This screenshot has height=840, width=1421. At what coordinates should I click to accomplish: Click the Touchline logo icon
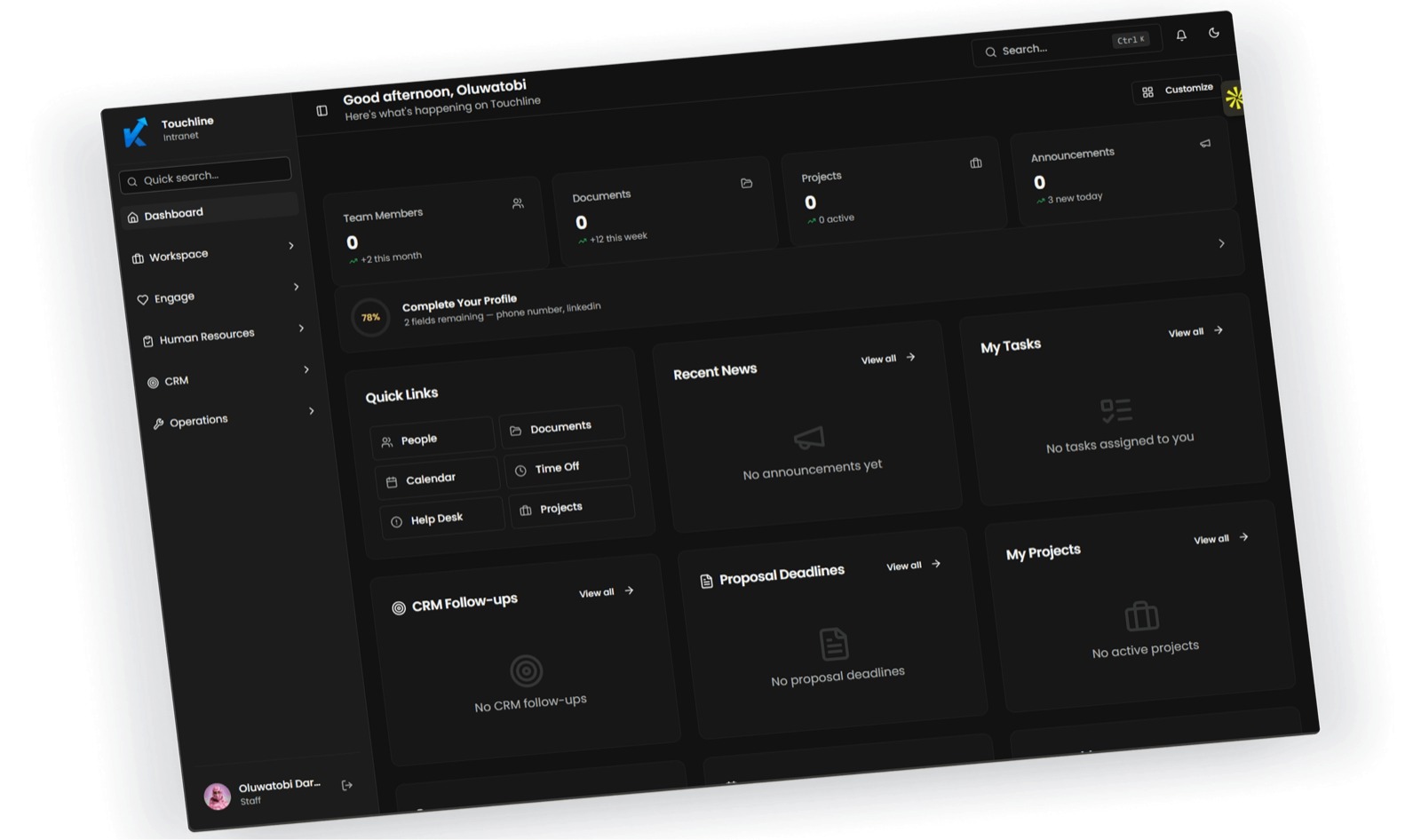click(x=136, y=132)
